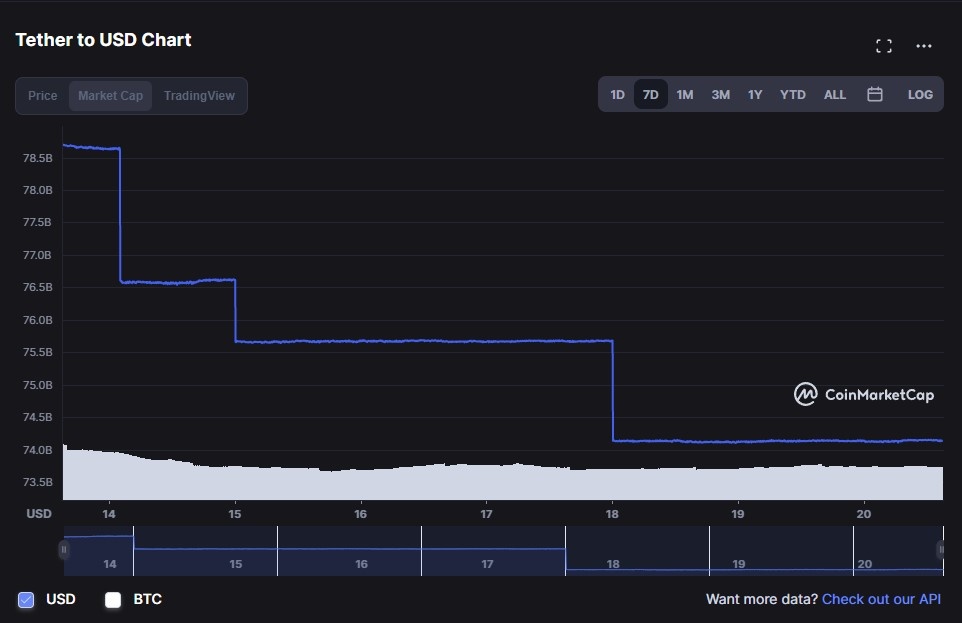The height and width of the screenshot is (623, 962).
Task: Select the Market Cap tab
Action: click(x=110, y=95)
